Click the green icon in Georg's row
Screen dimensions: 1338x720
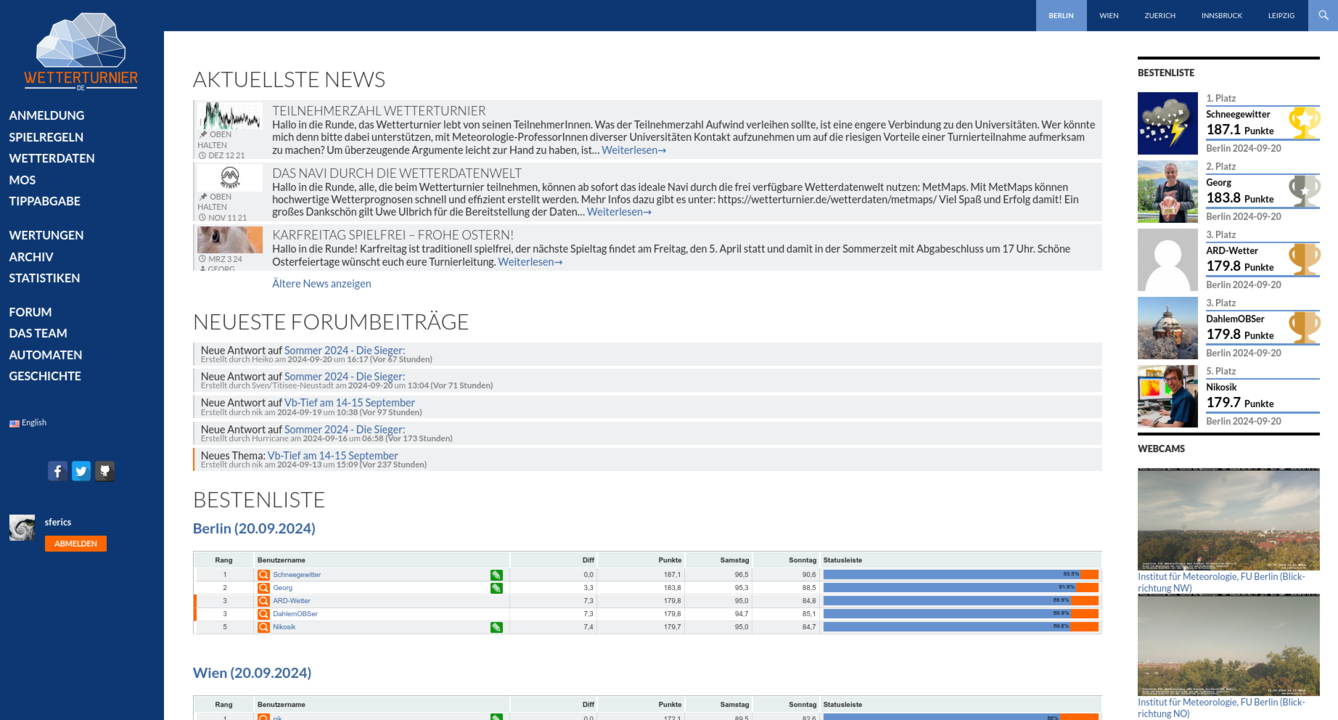496,588
